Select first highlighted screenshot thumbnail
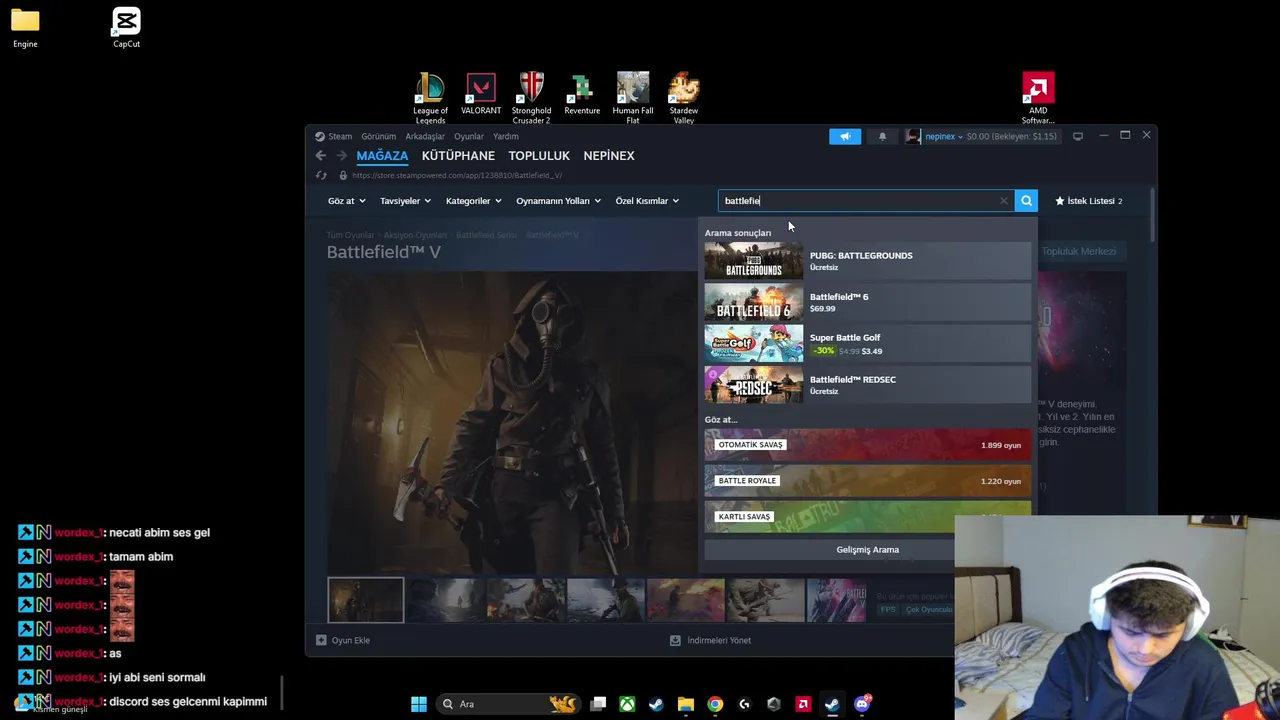Viewport: 1280px width, 720px height. click(x=366, y=600)
